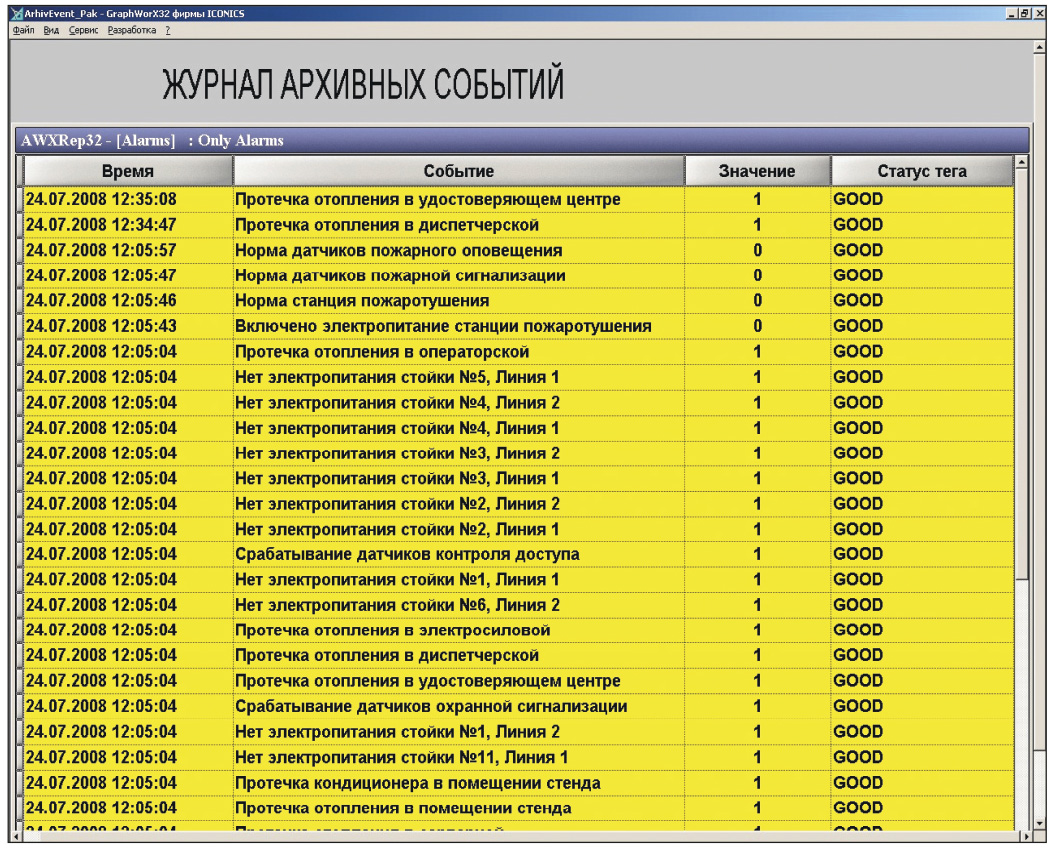Click the horizontal scroll-left arrow
The image size is (1053, 848).
tap(16, 837)
